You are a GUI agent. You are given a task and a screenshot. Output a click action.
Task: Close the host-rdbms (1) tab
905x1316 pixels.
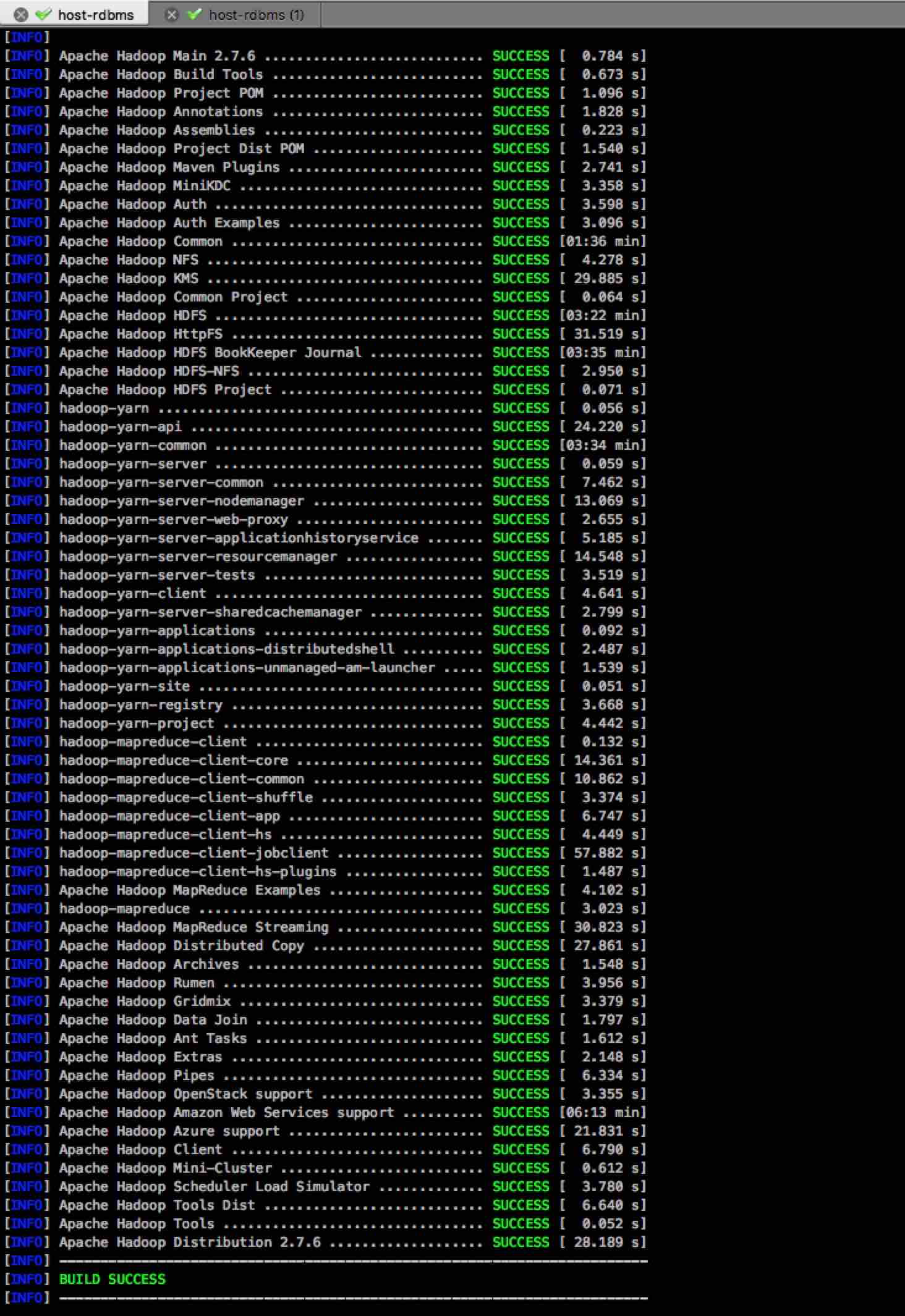click(172, 14)
